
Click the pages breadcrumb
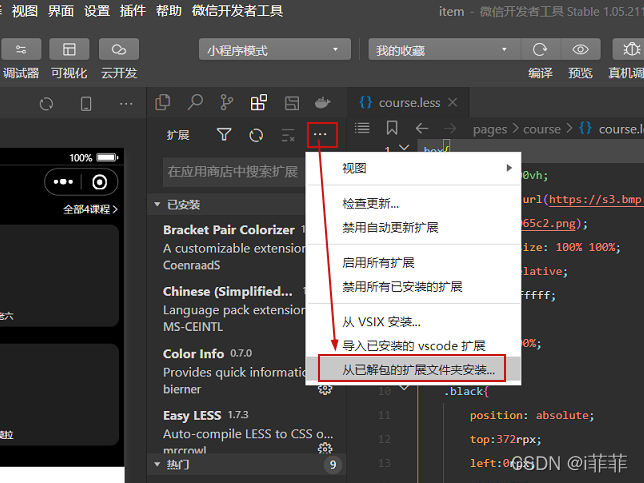490,129
